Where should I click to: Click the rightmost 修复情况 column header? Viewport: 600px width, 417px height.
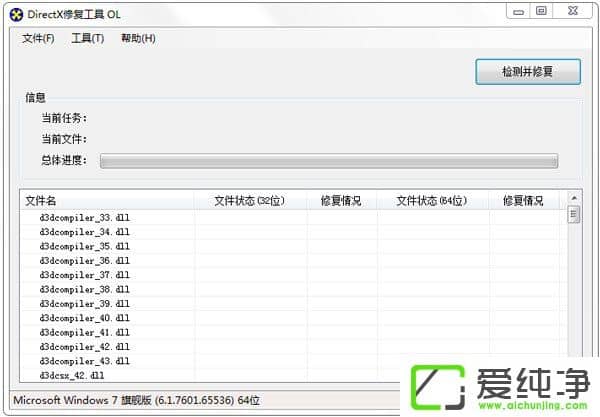point(523,200)
